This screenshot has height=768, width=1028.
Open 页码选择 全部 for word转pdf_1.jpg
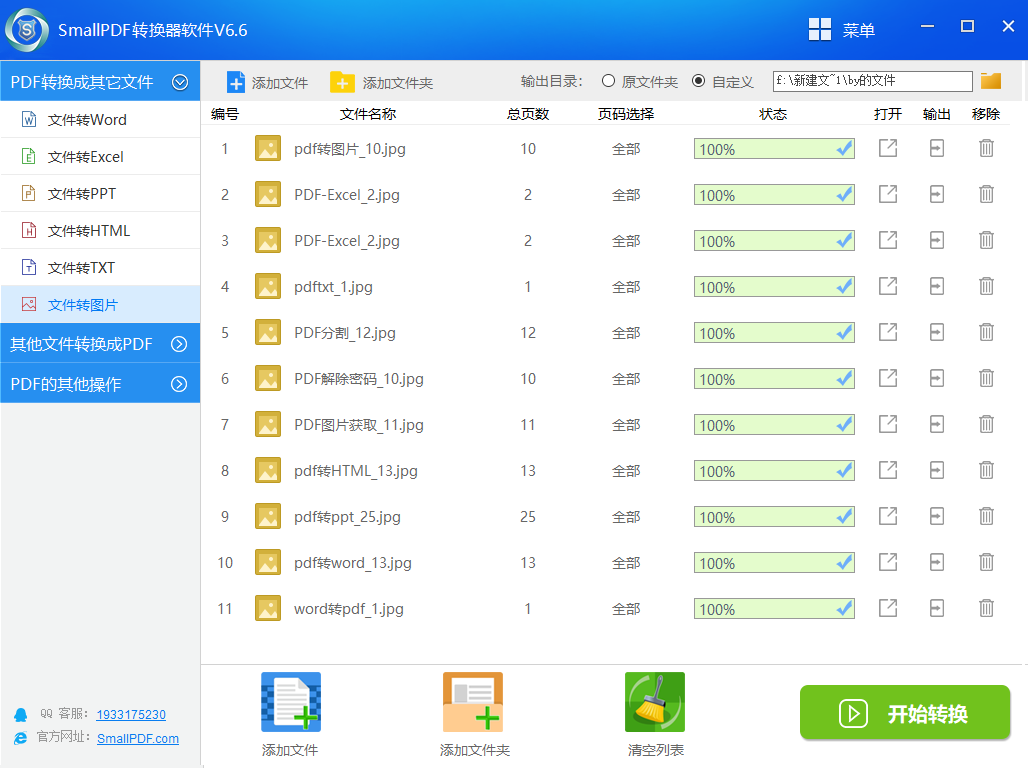[x=626, y=609]
